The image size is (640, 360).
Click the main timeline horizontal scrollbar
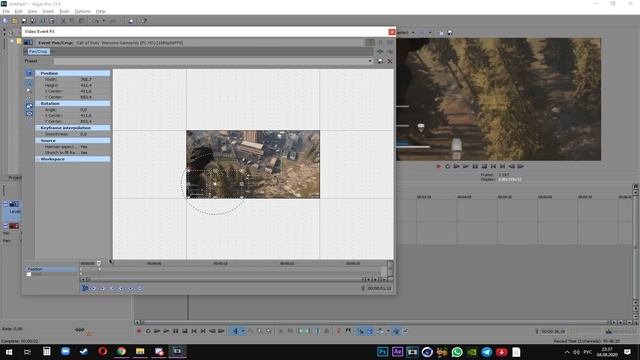click(x=373, y=322)
